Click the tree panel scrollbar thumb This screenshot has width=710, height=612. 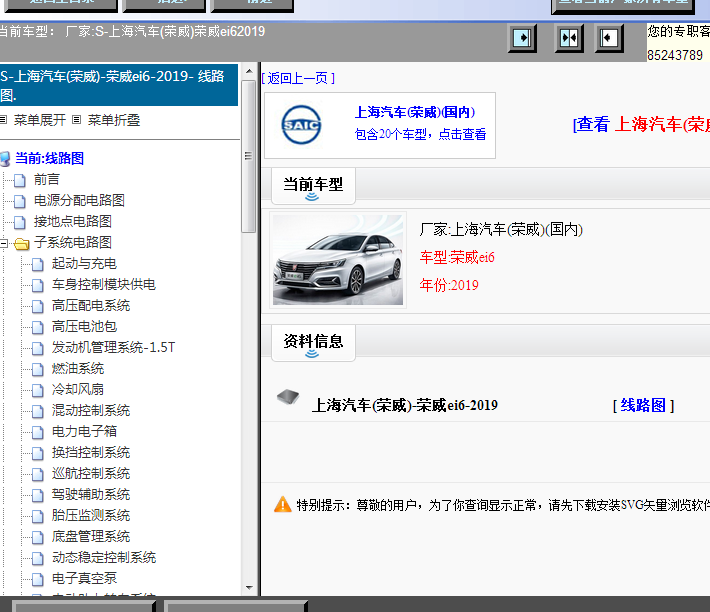pos(249,156)
